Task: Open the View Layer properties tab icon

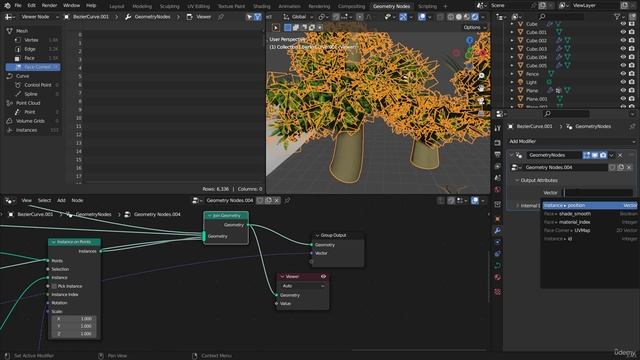Action: click(497, 166)
